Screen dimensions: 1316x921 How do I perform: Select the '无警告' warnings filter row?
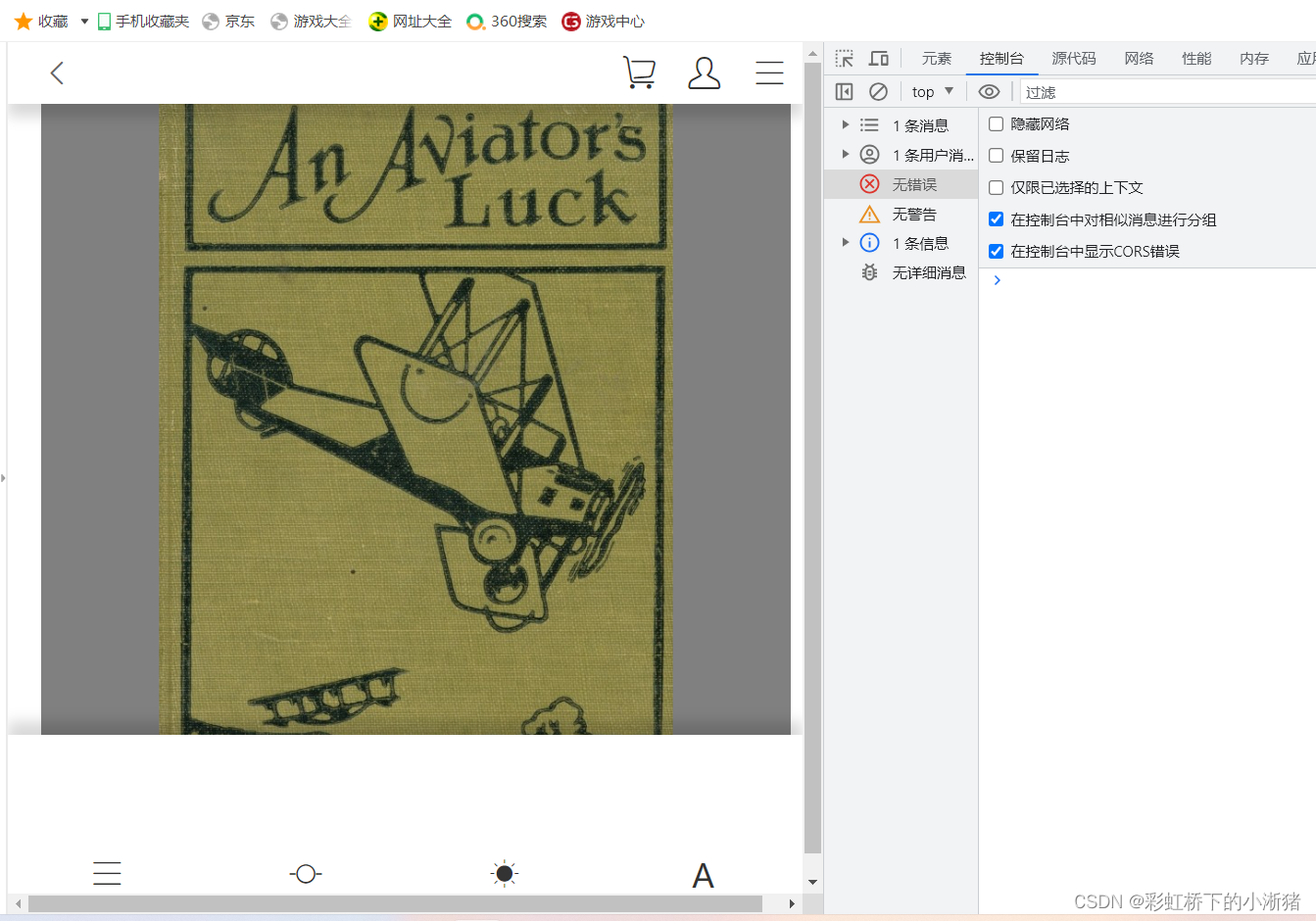pos(902,214)
